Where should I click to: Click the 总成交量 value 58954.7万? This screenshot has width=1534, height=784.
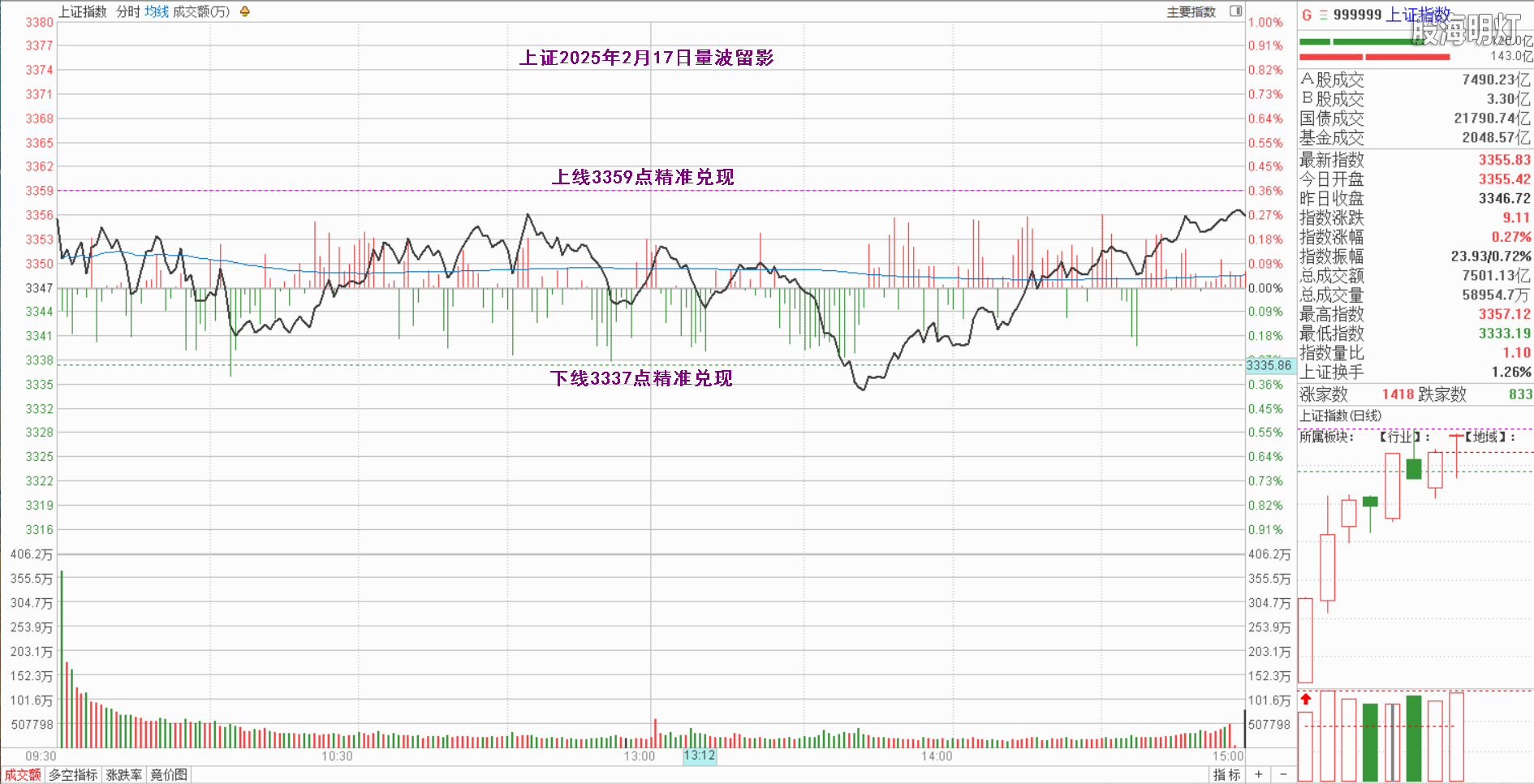click(x=1496, y=295)
